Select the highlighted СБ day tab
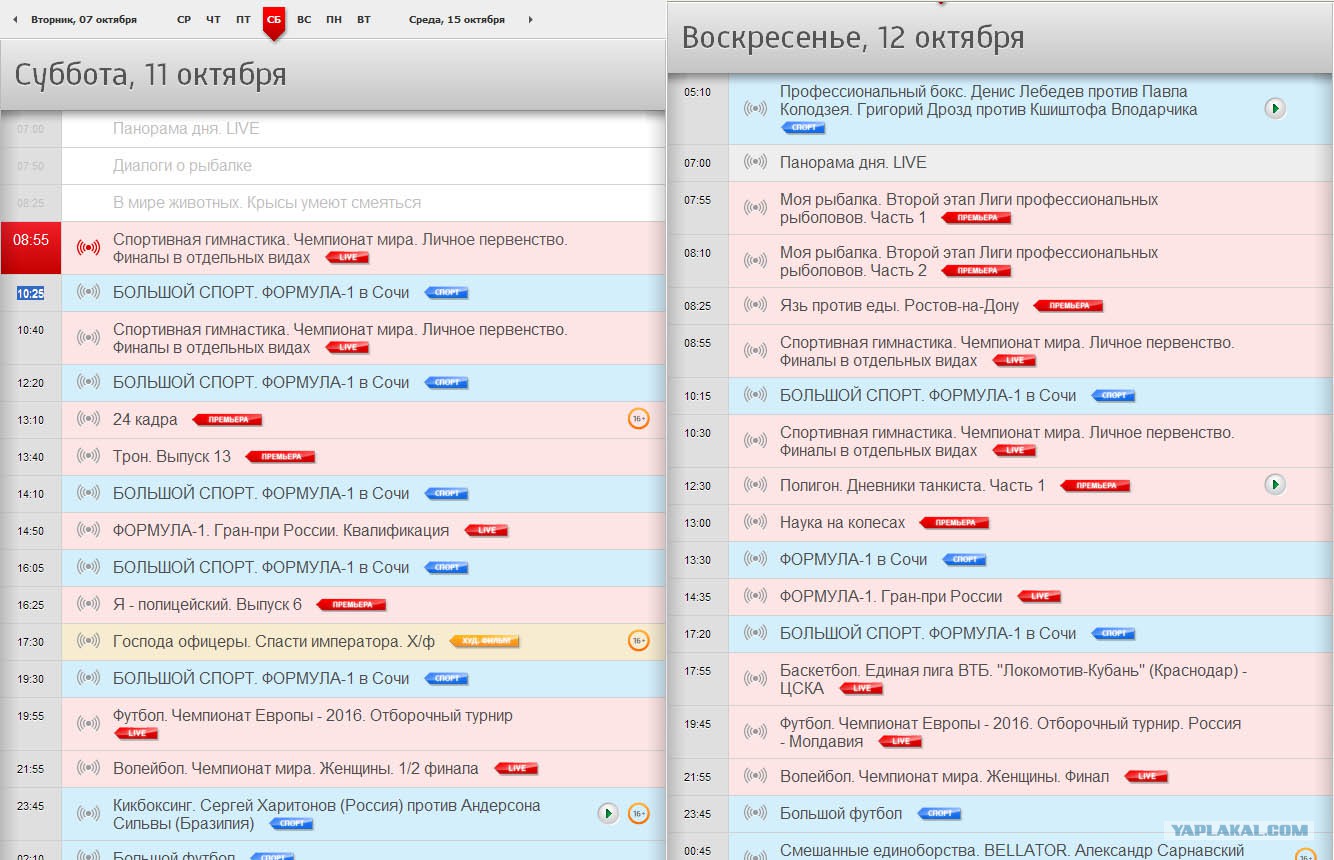 [x=274, y=21]
